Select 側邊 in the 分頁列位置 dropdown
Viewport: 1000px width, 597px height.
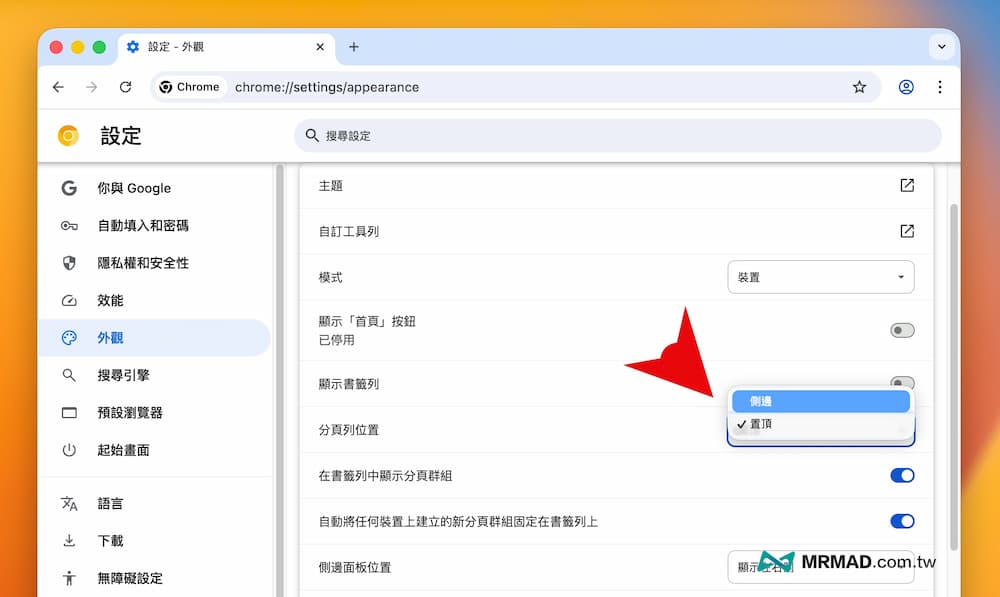click(820, 400)
